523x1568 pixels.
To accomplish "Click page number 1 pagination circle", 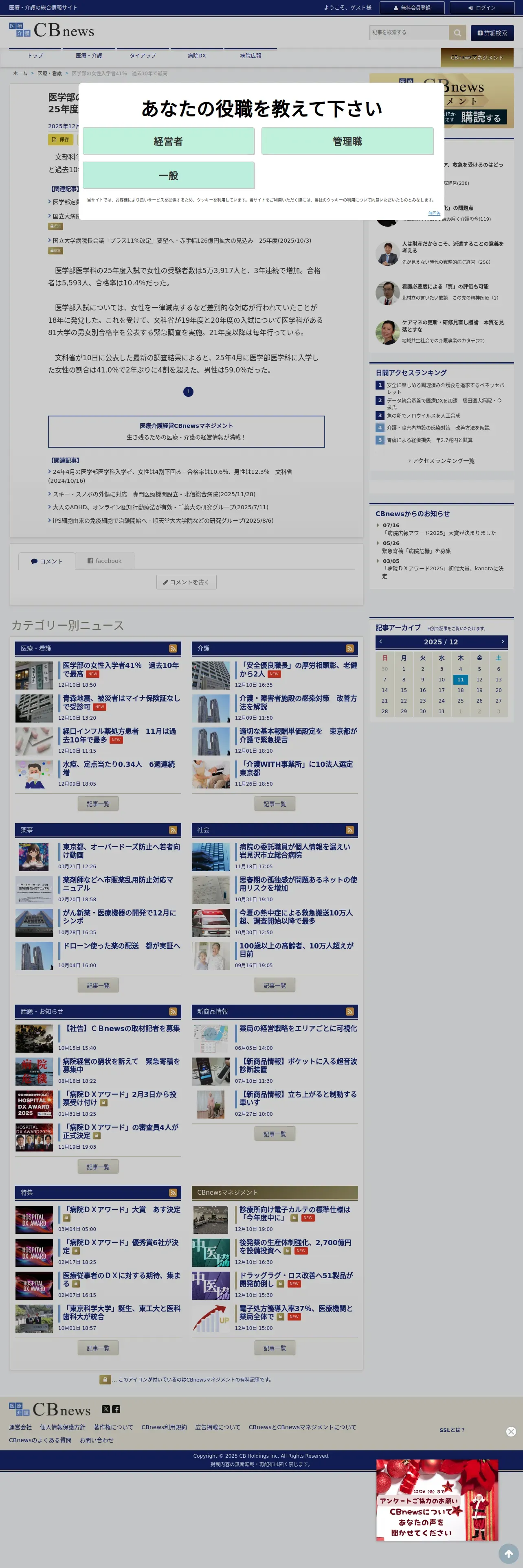I will click(188, 392).
